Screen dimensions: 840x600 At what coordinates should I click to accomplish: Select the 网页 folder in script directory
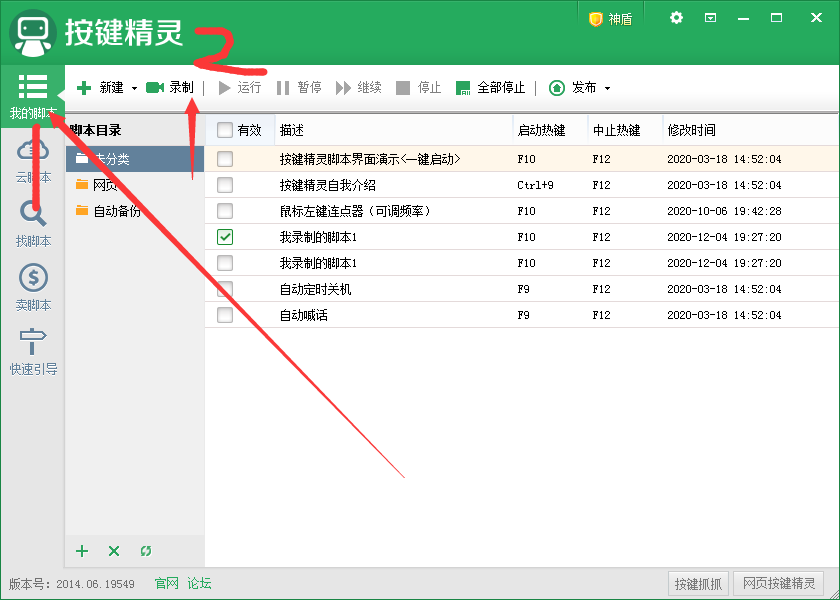tap(105, 185)
